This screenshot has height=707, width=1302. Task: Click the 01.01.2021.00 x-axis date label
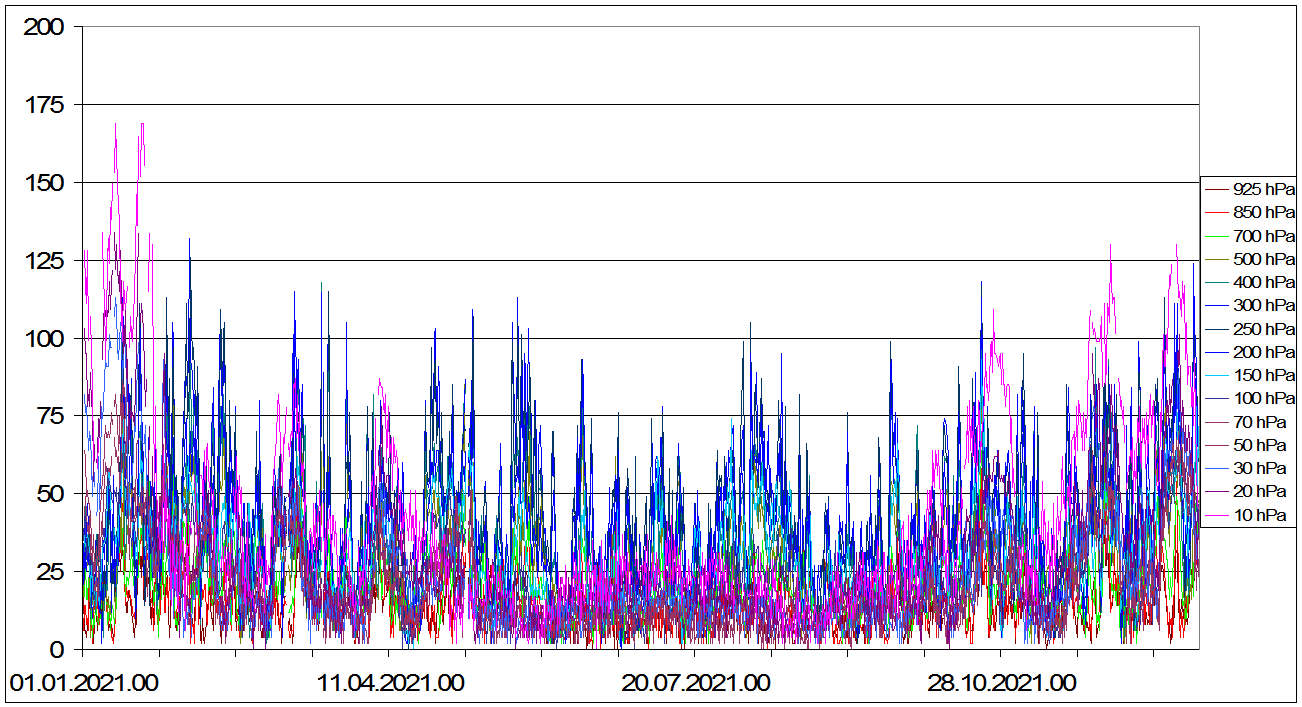click(82, 684)
